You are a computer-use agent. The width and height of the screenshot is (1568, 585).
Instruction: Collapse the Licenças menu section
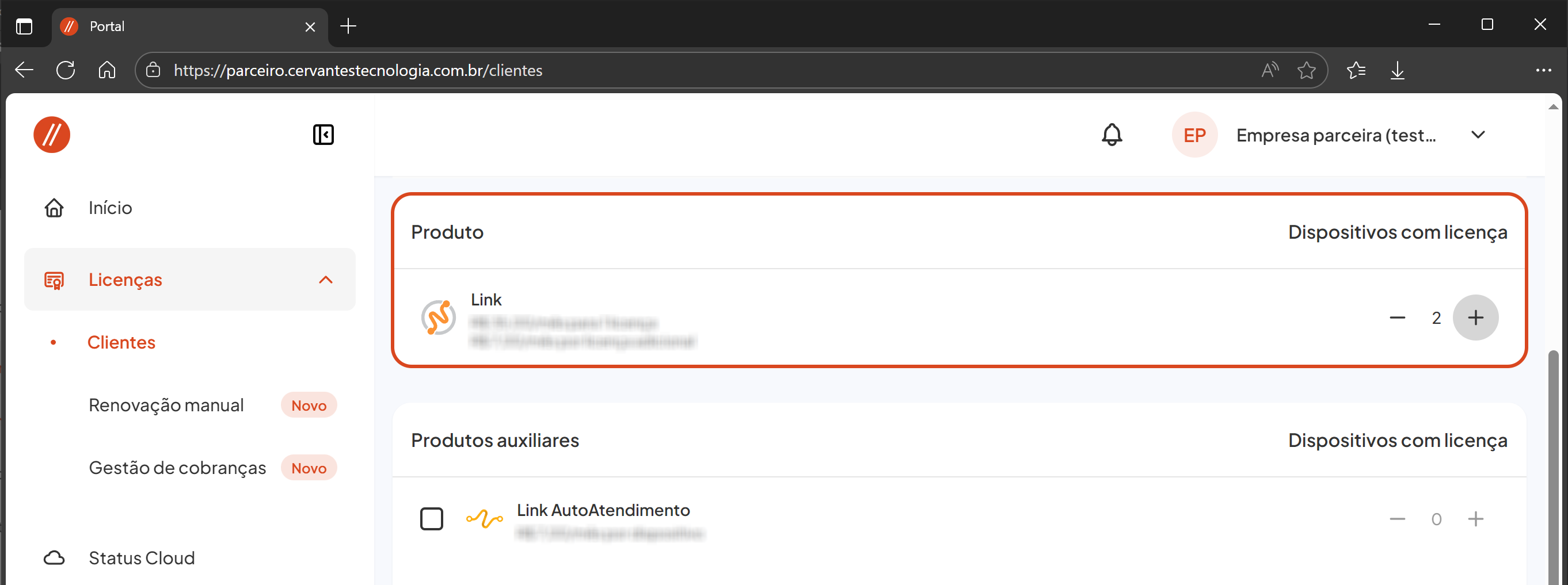click(326, 280)
